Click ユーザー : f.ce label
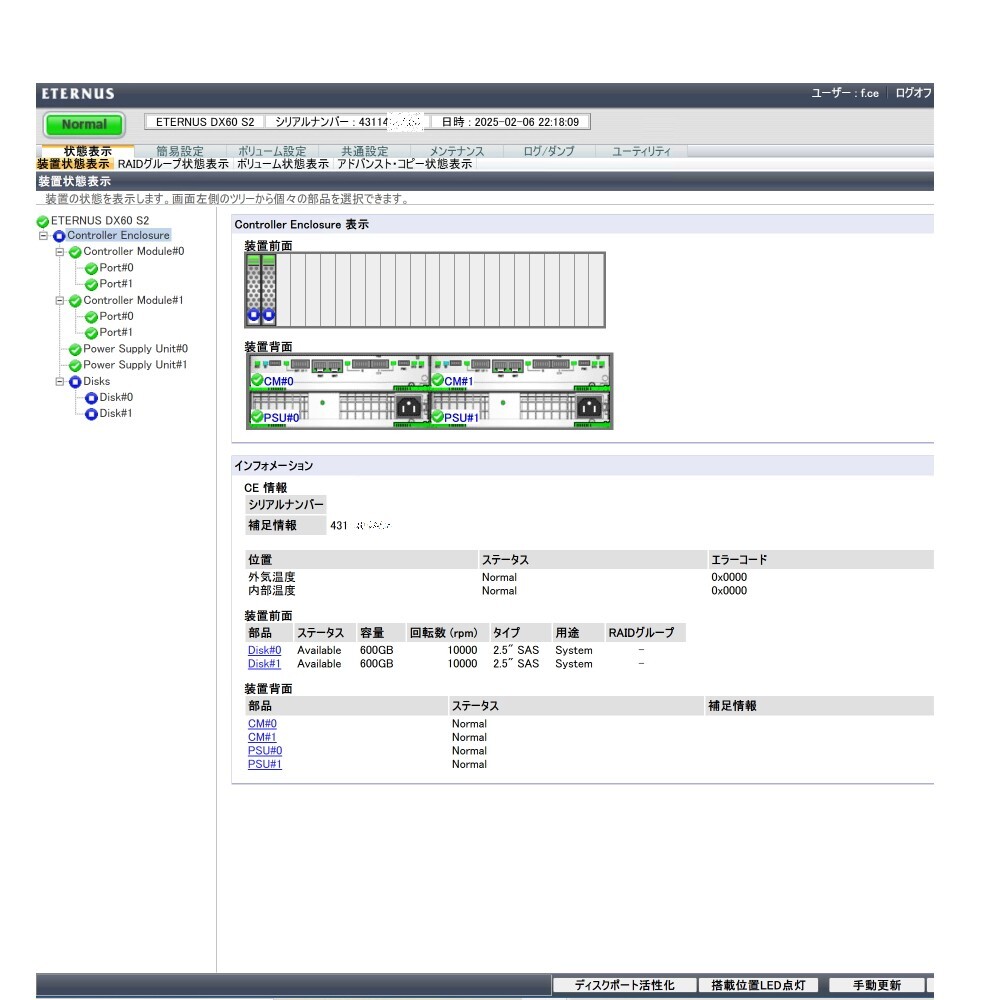This screenshot has height=1000, width=1000. (x=845, y=93)
